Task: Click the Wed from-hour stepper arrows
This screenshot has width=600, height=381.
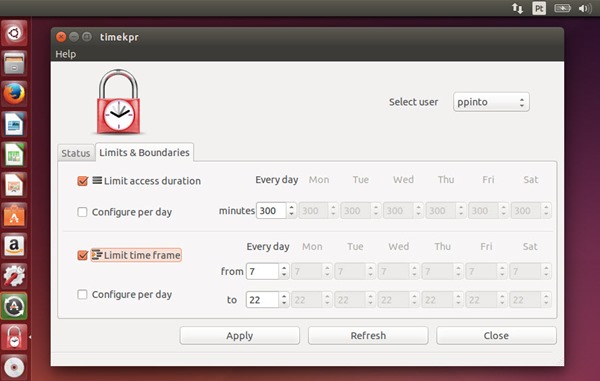Action: pyautogui.click(x=414, y=271)
